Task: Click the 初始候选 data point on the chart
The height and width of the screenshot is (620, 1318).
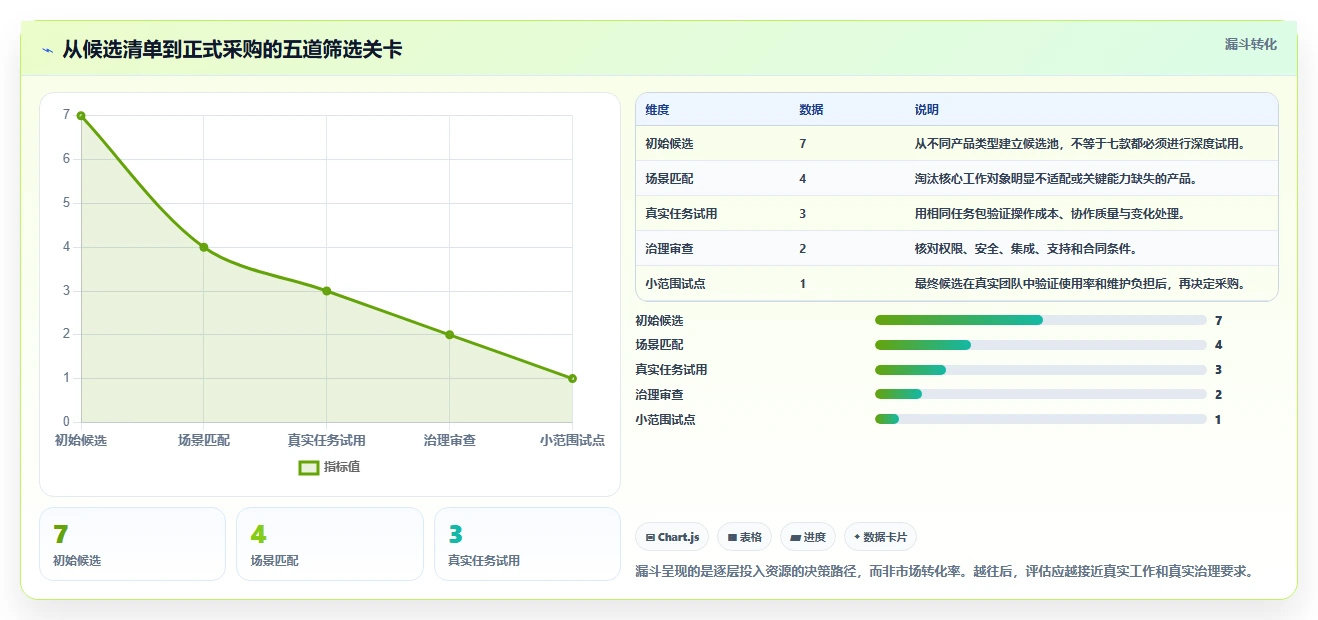Action: click(81, 116)
